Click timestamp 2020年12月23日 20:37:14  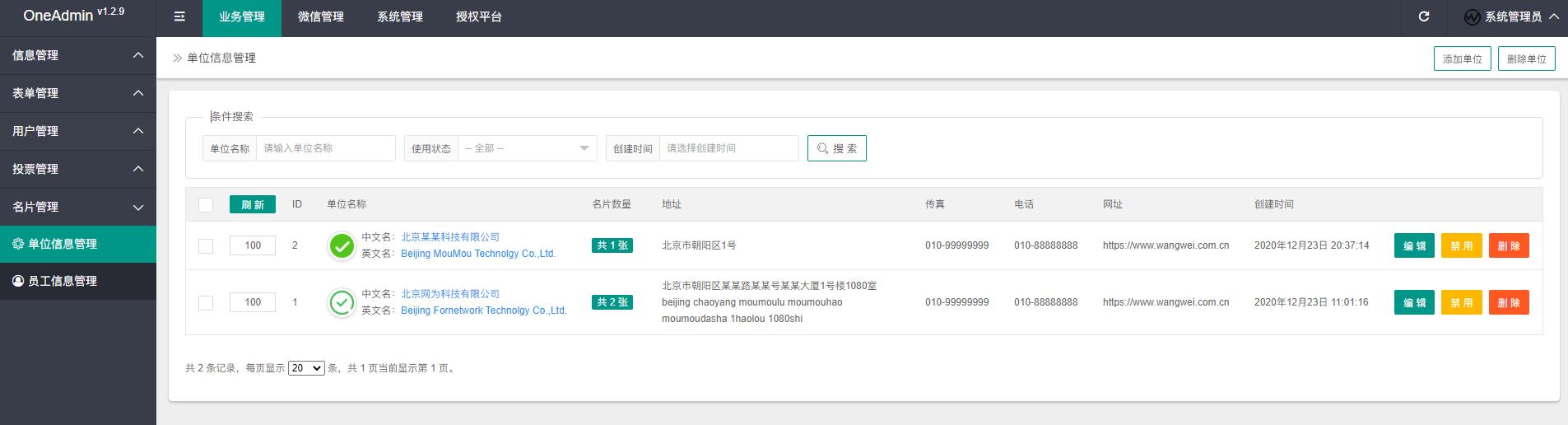[1312, 245]
